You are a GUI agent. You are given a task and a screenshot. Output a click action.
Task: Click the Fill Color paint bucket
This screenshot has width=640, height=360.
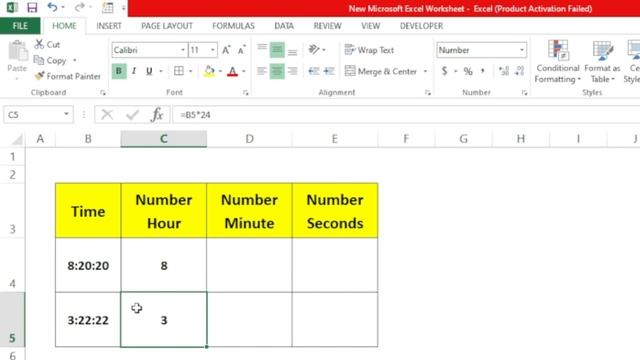[x=209, y=71]
